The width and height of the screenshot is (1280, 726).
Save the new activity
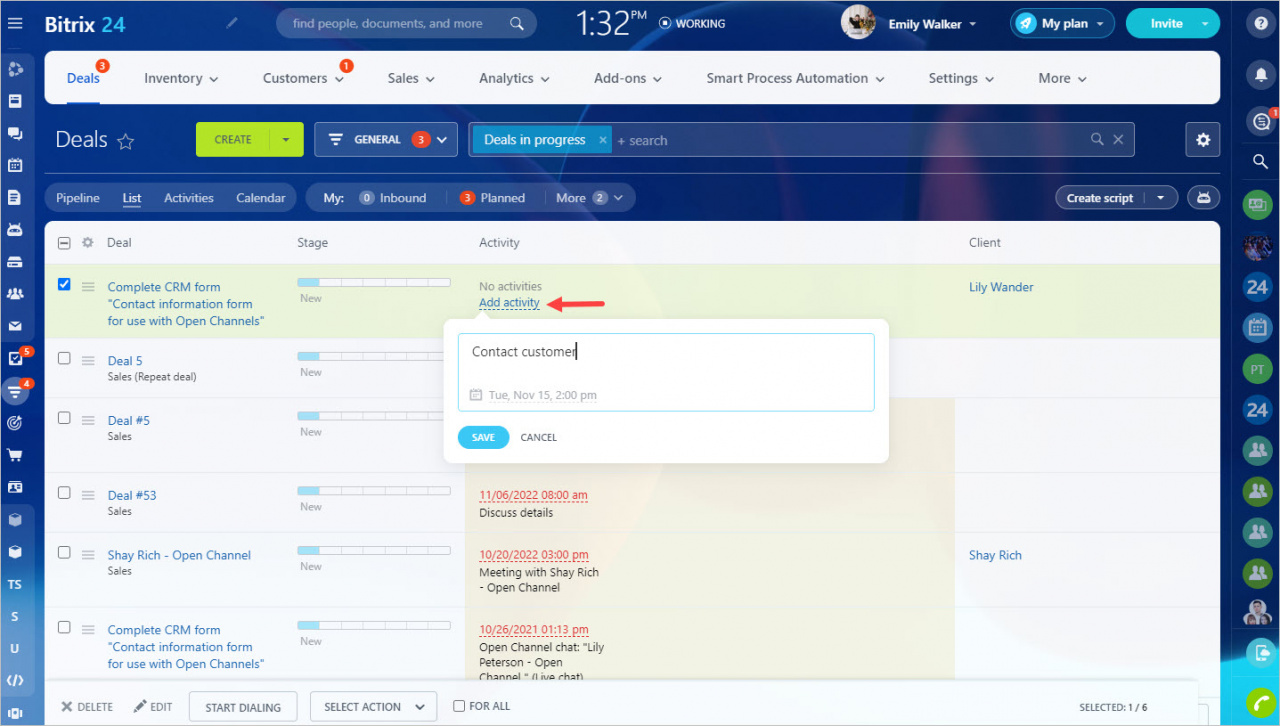click(x=483, y=437)
